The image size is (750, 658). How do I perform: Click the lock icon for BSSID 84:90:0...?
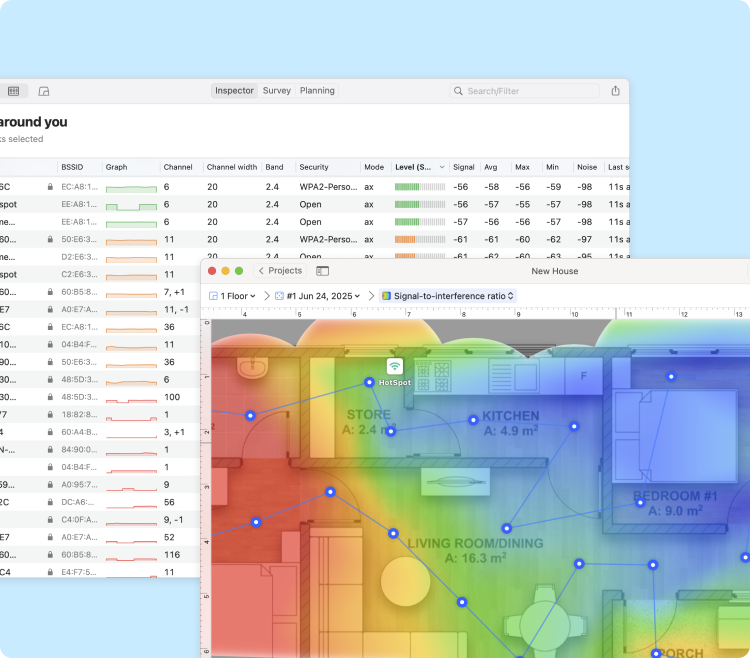pyautogui.click(x=50, y=450)
